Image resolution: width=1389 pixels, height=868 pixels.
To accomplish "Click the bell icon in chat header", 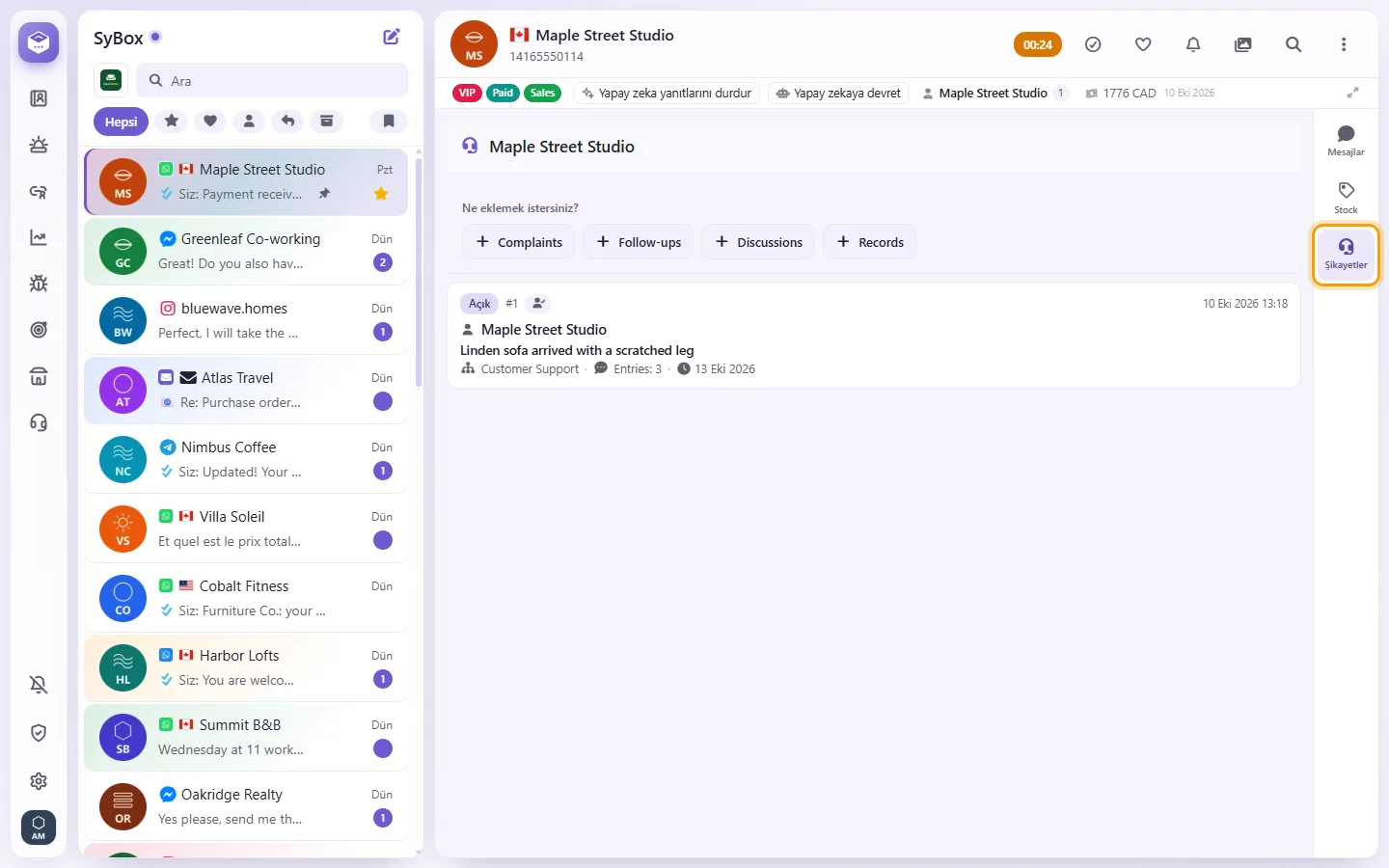I will [x=1193, y=44].
